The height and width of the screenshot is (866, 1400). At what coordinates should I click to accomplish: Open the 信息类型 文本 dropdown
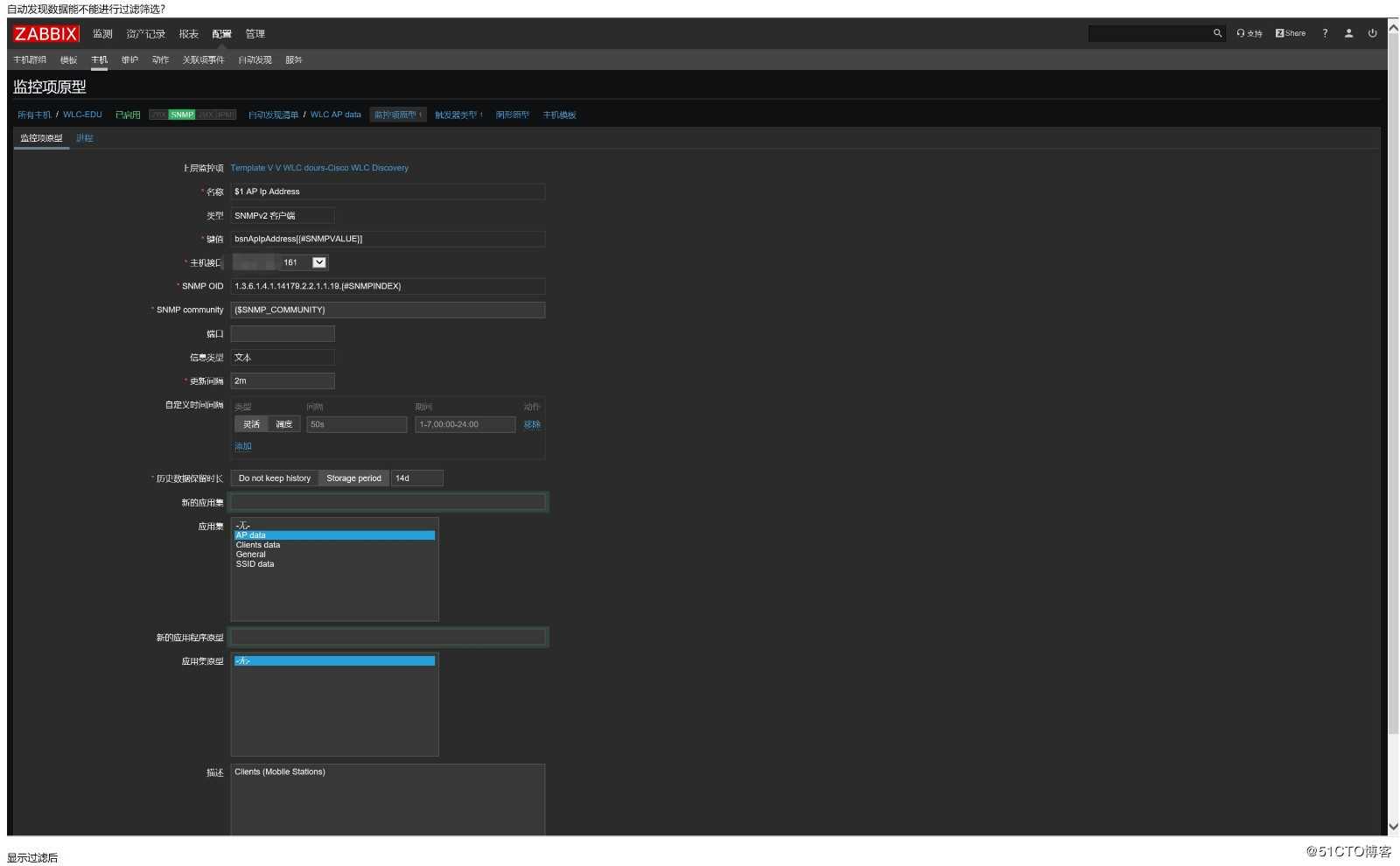coord(282,357)
